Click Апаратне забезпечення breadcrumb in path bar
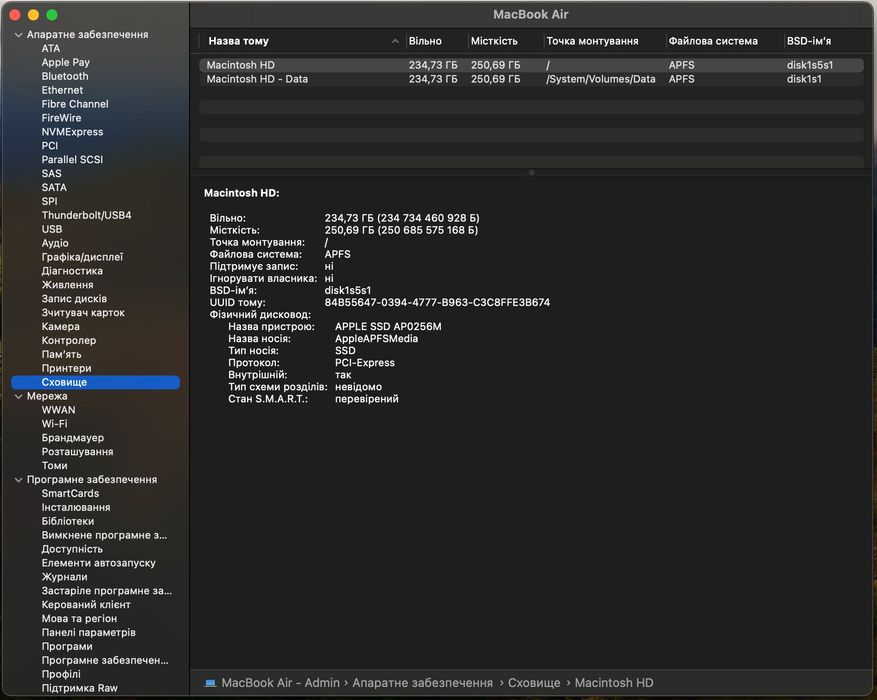 (x=422, y=683)
